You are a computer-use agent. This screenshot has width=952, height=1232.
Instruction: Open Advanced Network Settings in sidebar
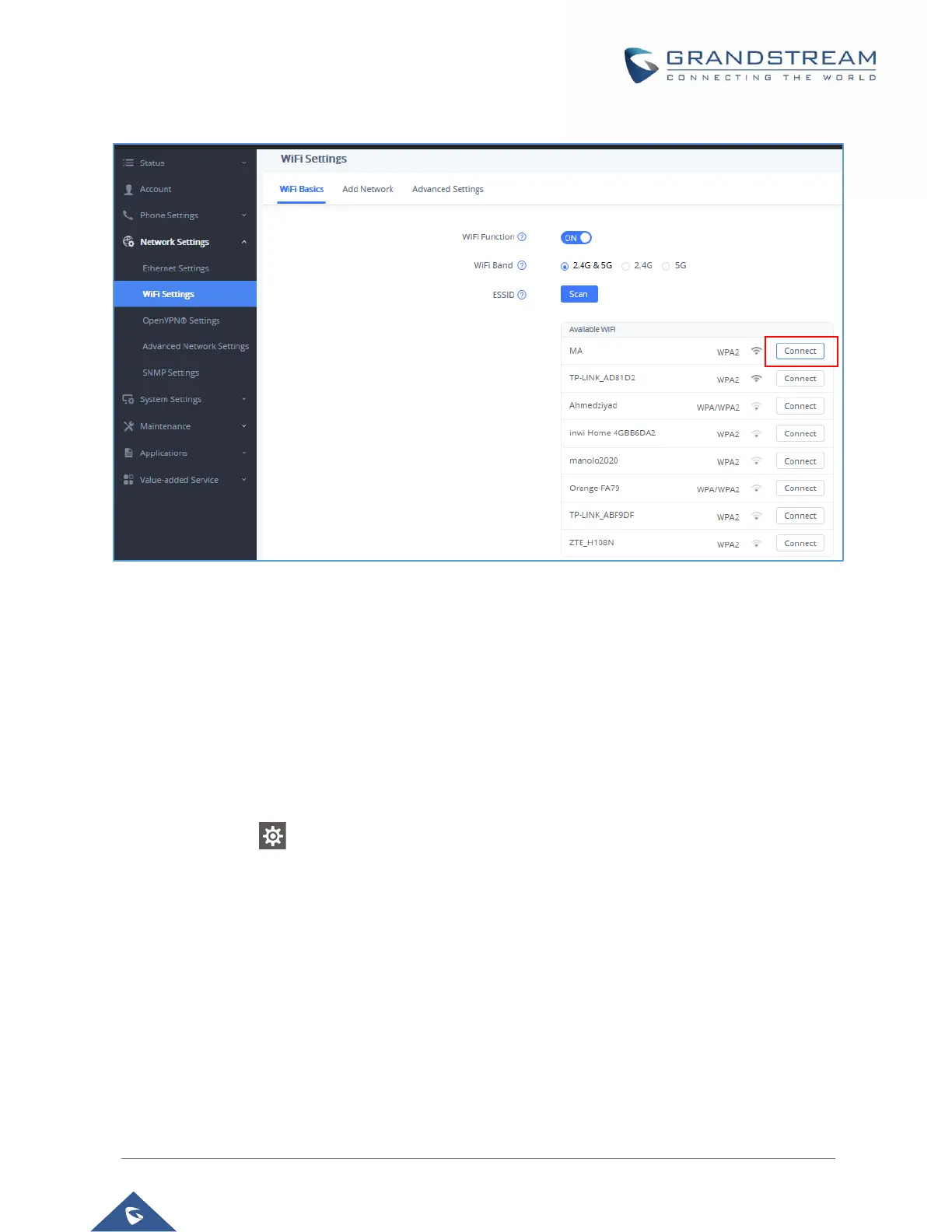185,347
